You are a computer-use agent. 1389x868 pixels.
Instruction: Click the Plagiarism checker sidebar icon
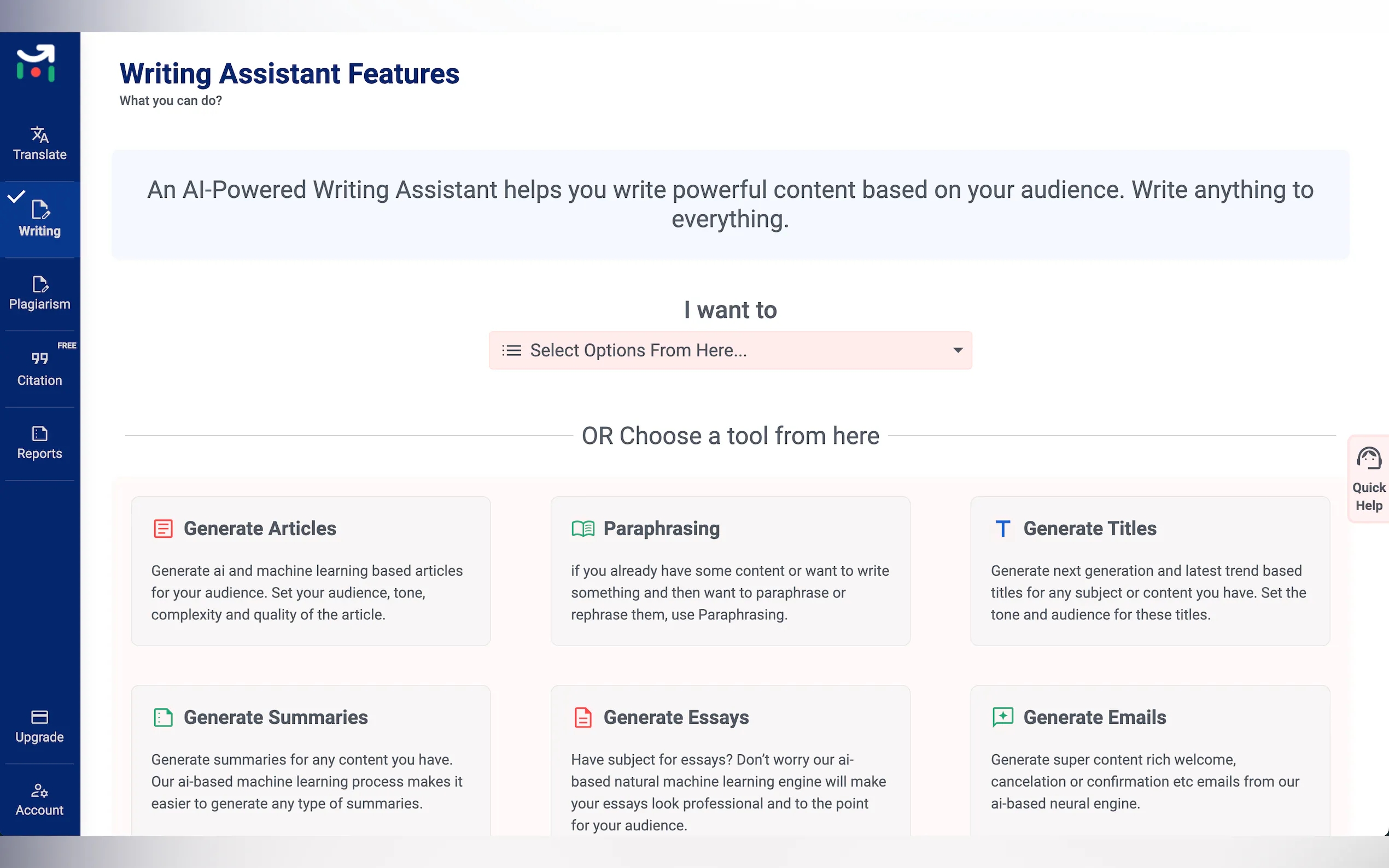(39, 284)
